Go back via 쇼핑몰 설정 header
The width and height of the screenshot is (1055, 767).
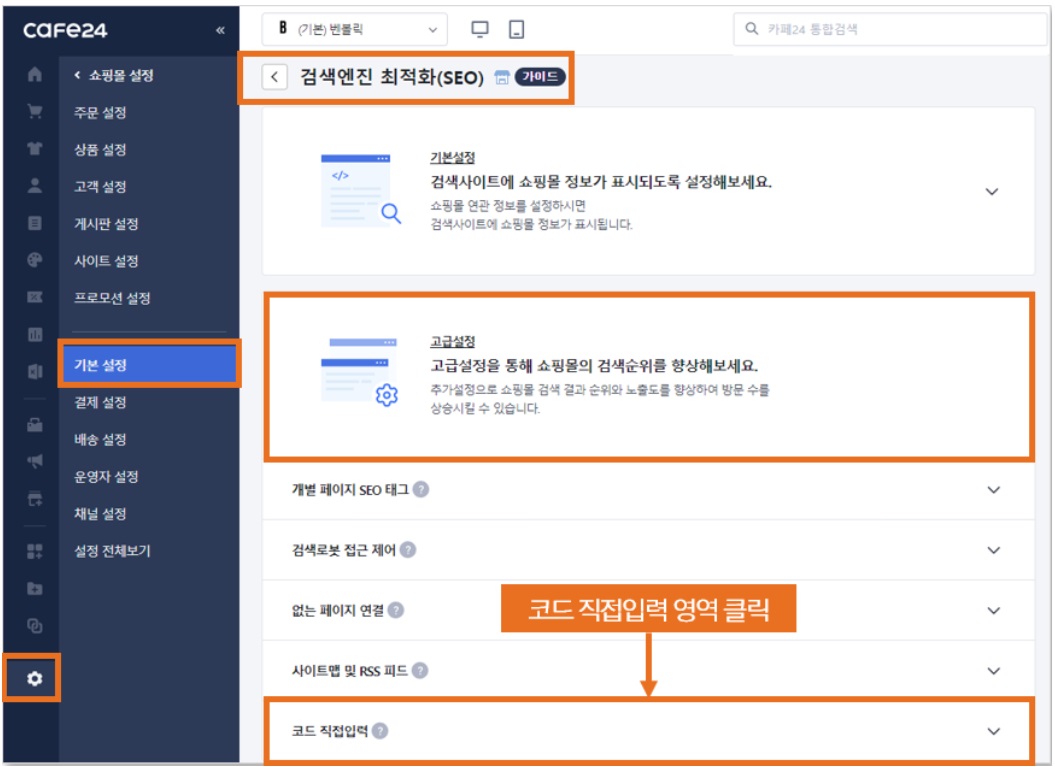pos(114,75)
